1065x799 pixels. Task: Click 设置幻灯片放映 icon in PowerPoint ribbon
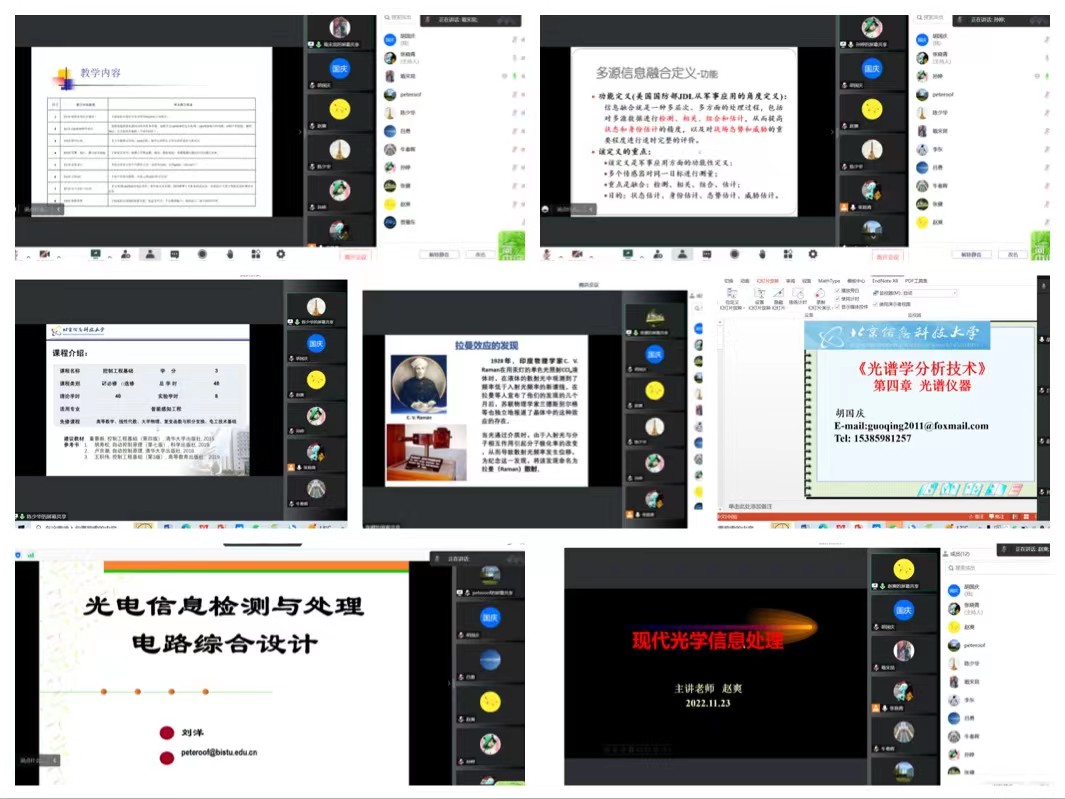coord(759,299)
